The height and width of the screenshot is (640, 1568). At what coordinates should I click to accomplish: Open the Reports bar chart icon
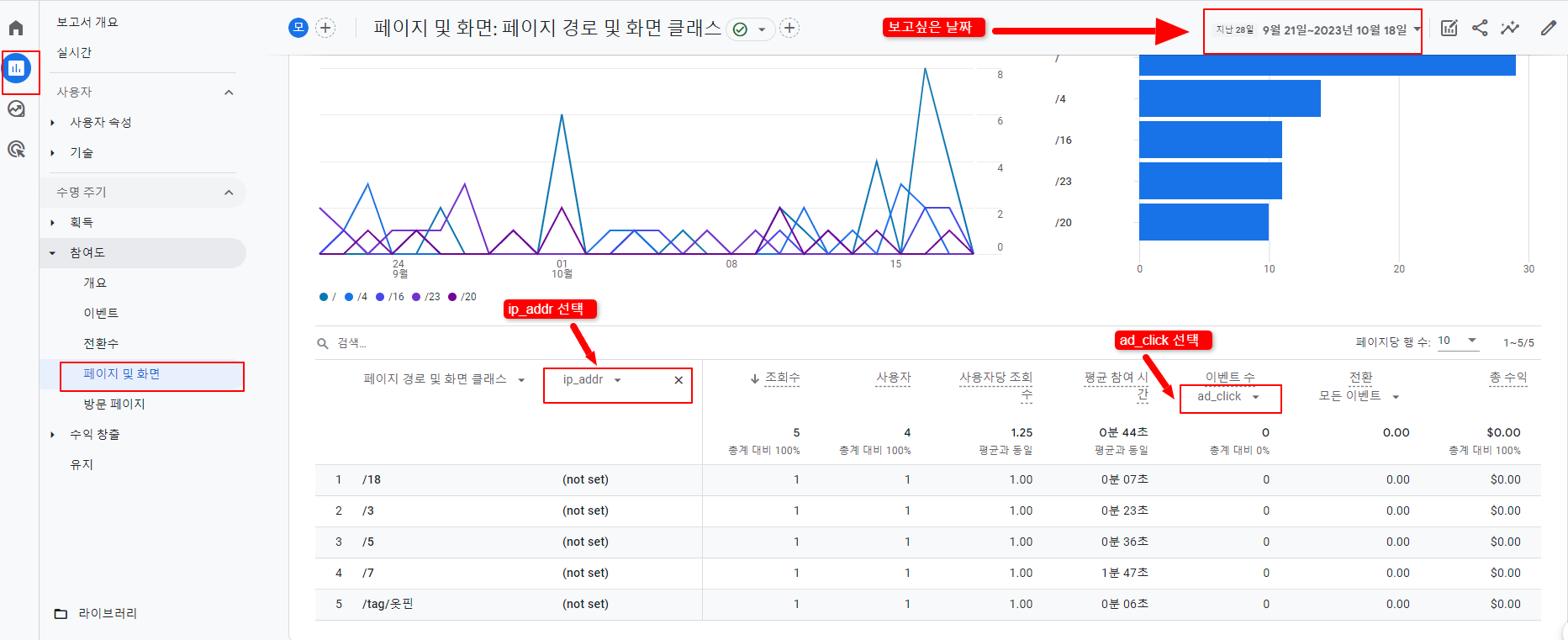[17, 68]
